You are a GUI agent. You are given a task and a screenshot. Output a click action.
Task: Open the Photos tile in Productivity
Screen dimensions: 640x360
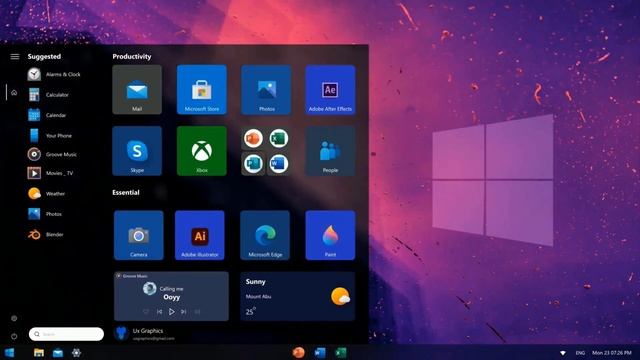tap(266, 89)
